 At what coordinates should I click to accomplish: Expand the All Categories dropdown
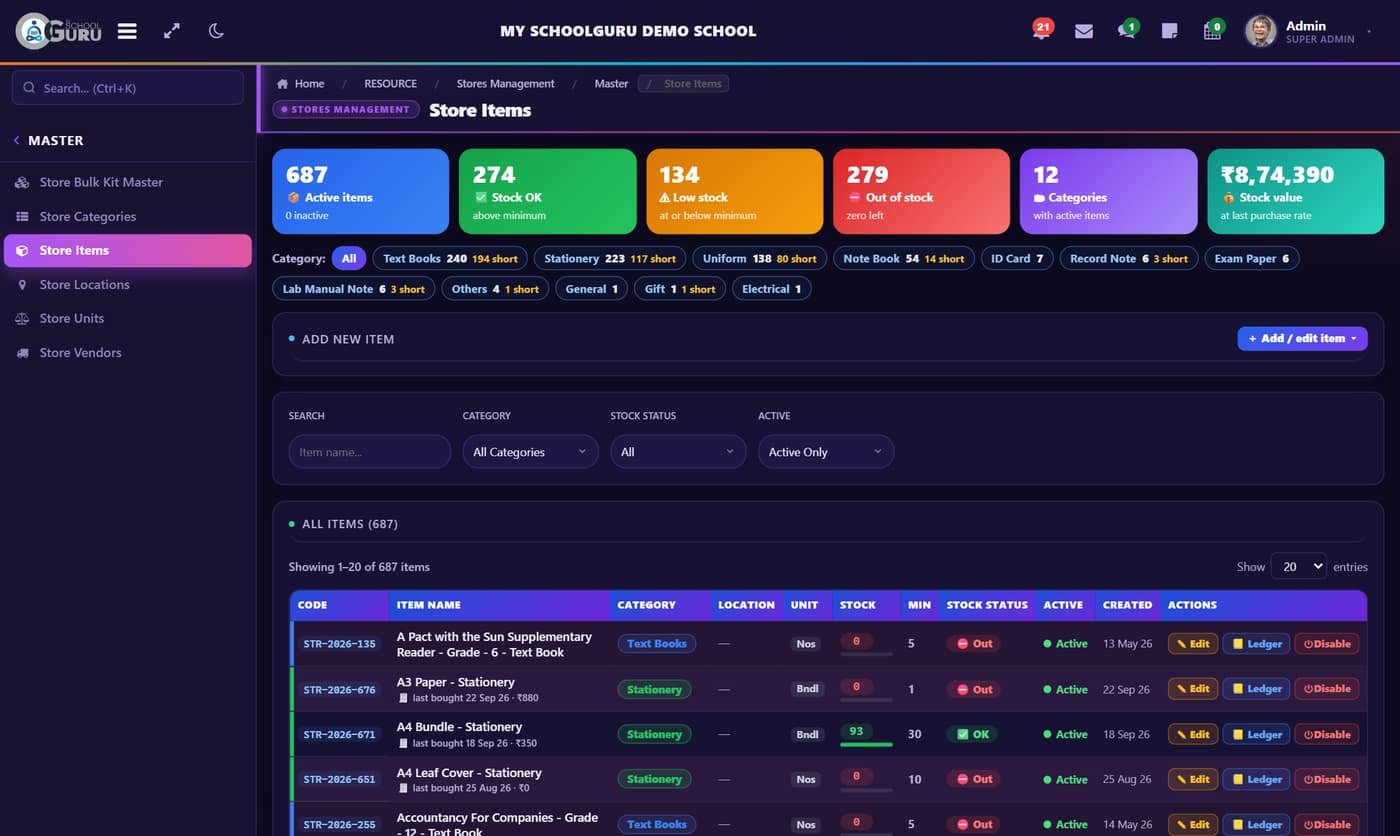click(x=530, y=452)
